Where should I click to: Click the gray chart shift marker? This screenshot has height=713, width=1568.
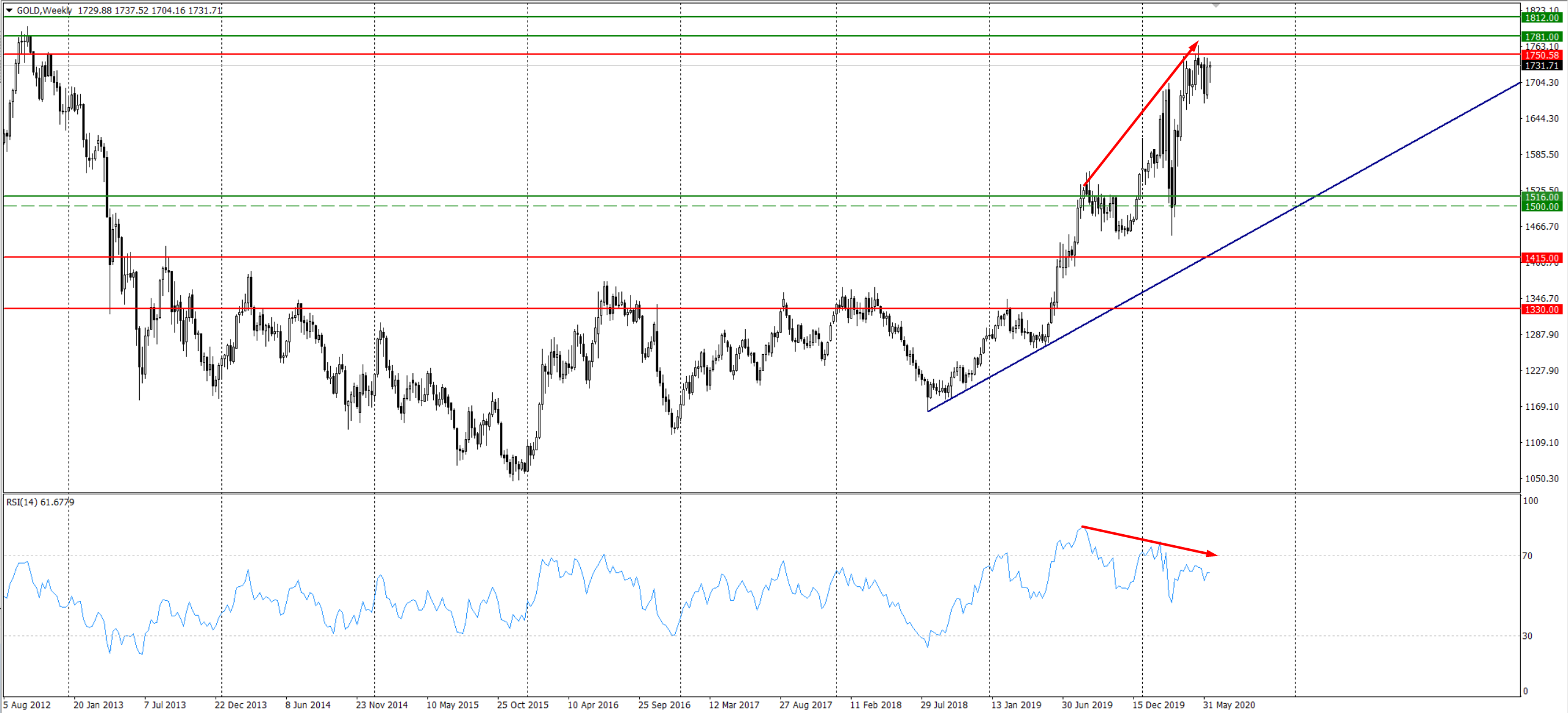click(x=1216, y=6)
